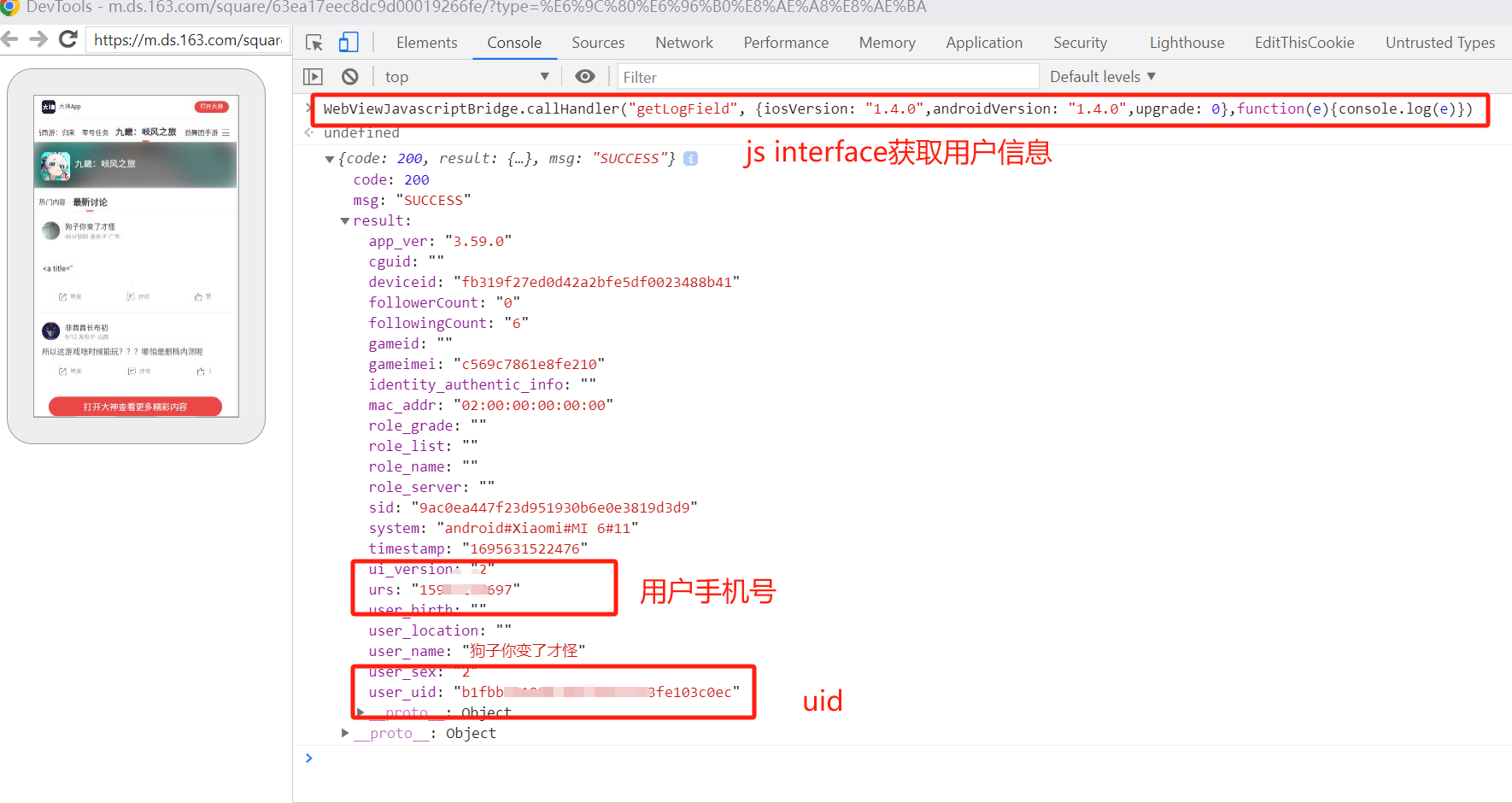Click the console Filter input field

point(828,77)
